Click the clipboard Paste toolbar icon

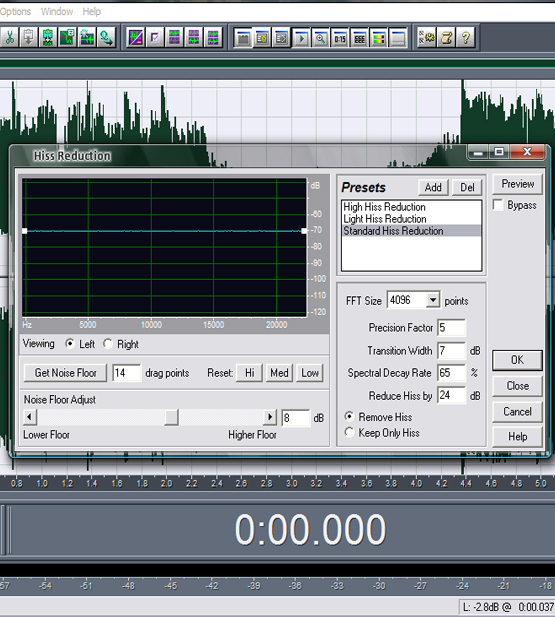[x=28, y=38]
